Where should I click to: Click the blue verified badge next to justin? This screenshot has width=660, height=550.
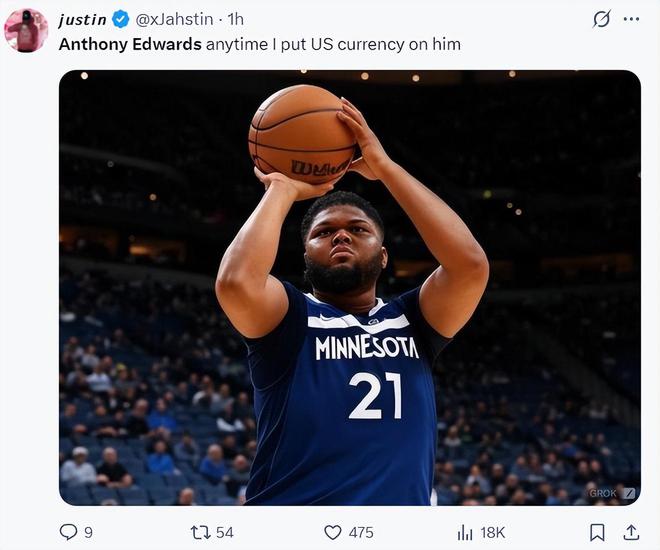coord(121,19)
